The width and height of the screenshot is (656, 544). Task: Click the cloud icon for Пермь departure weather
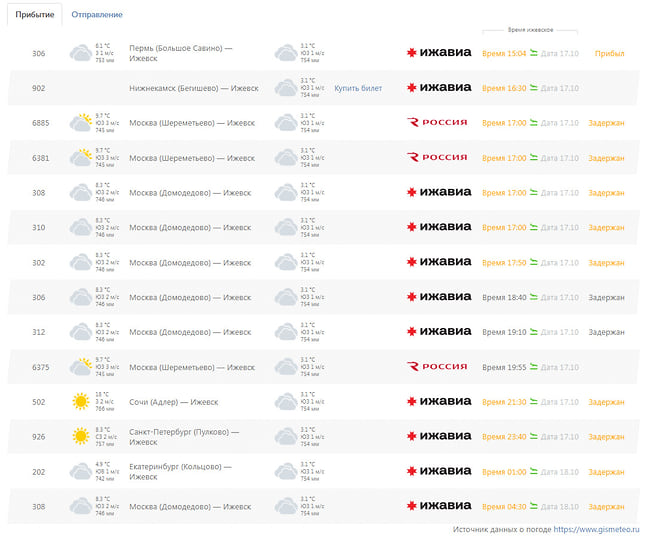80,53
